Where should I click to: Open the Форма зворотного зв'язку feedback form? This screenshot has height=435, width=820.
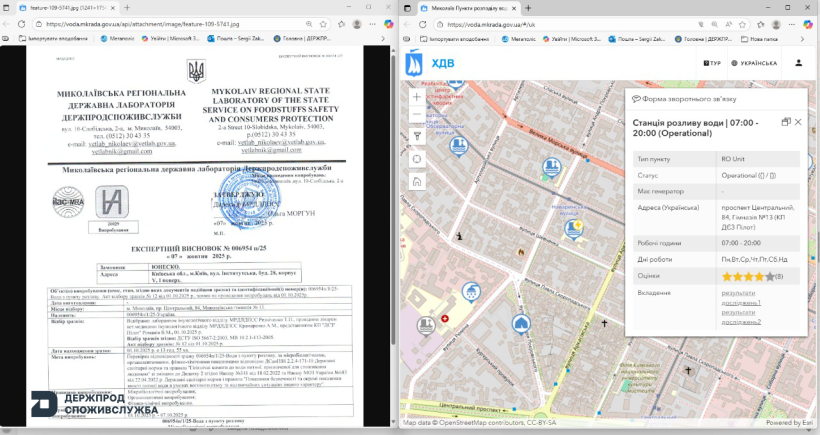[689, 98]
